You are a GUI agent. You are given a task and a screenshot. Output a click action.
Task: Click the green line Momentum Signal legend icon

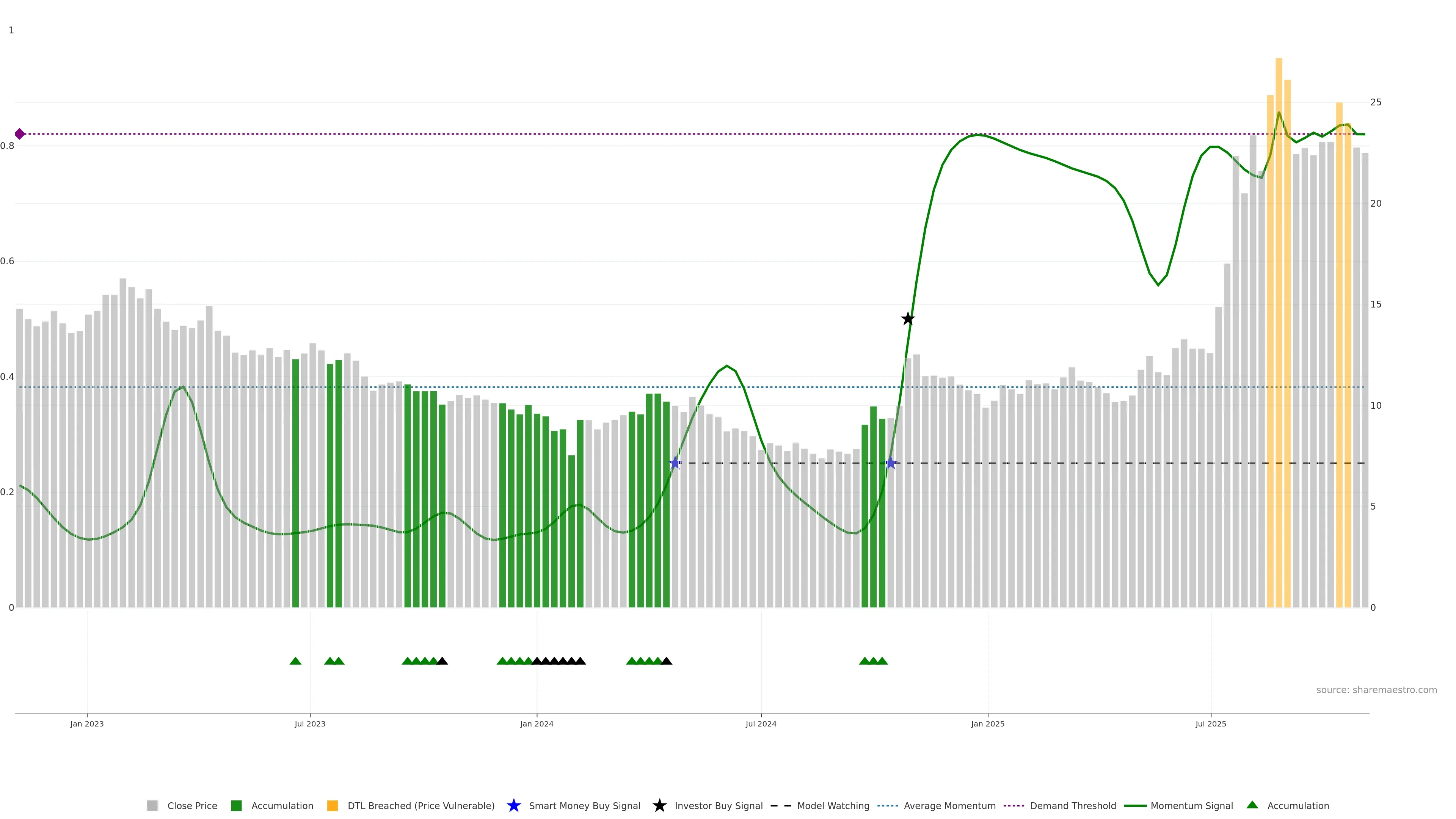(1135, 805)
